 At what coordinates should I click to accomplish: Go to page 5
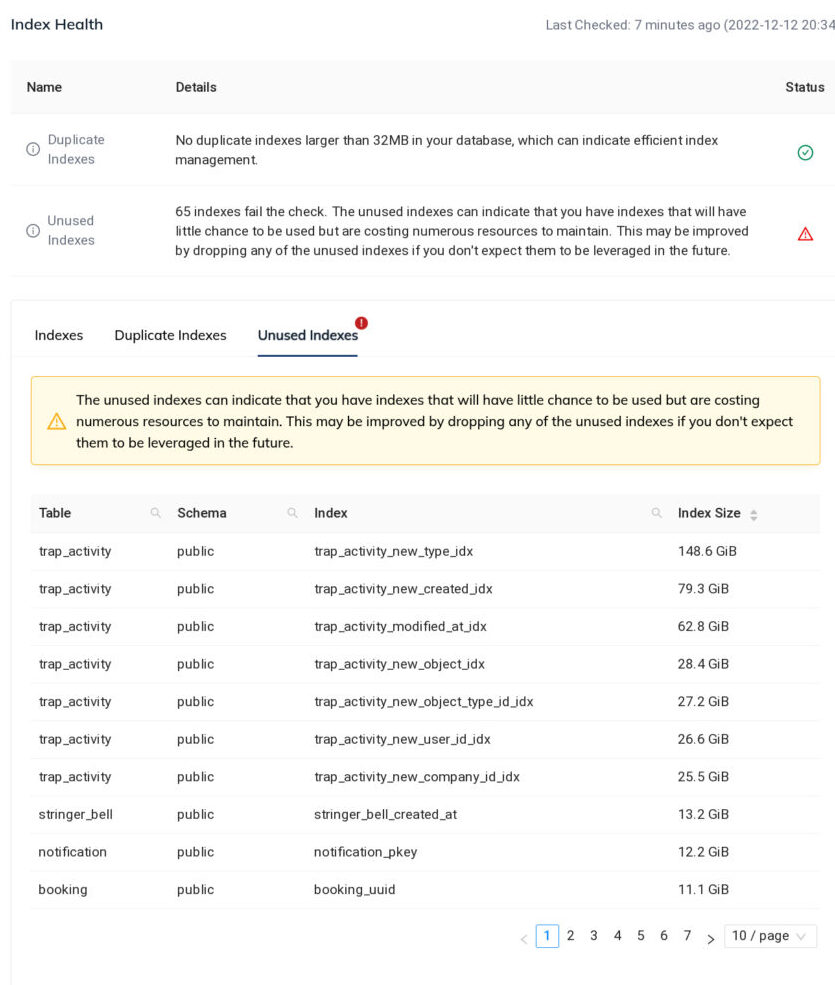(x=641, y=935)
